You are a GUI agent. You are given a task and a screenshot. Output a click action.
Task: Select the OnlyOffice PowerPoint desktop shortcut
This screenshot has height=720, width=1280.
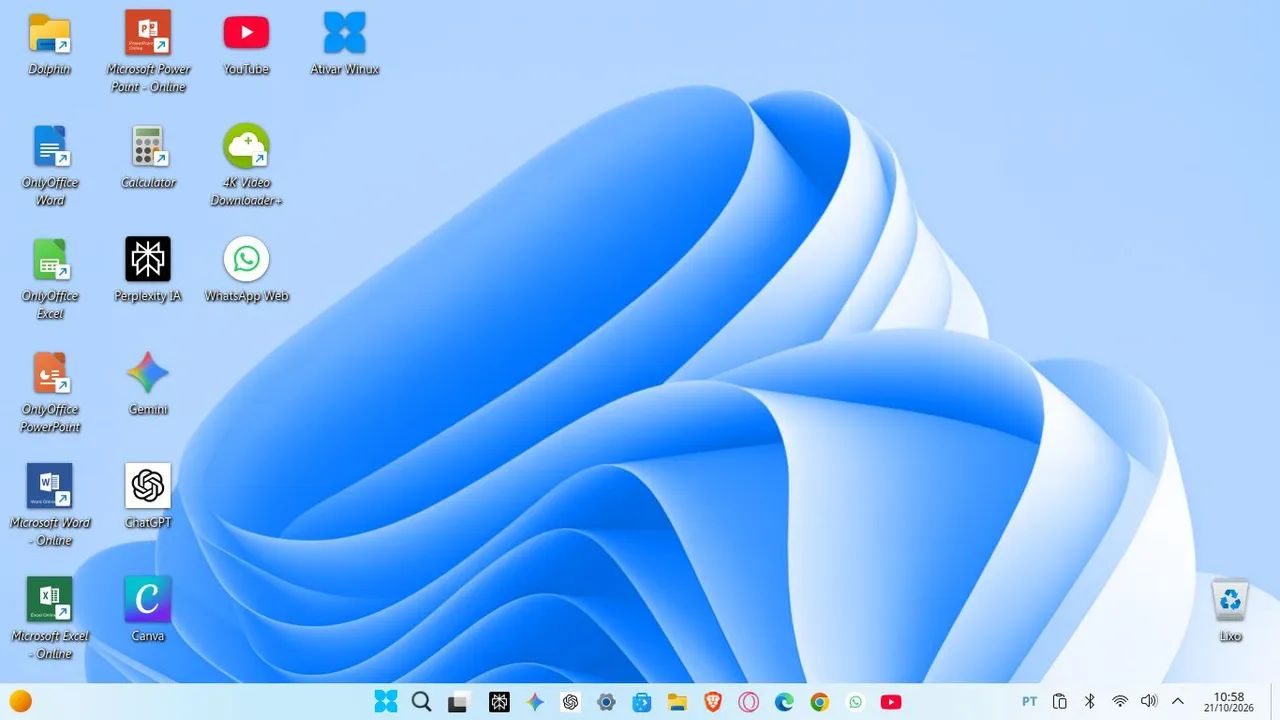[x=49, y=373]
